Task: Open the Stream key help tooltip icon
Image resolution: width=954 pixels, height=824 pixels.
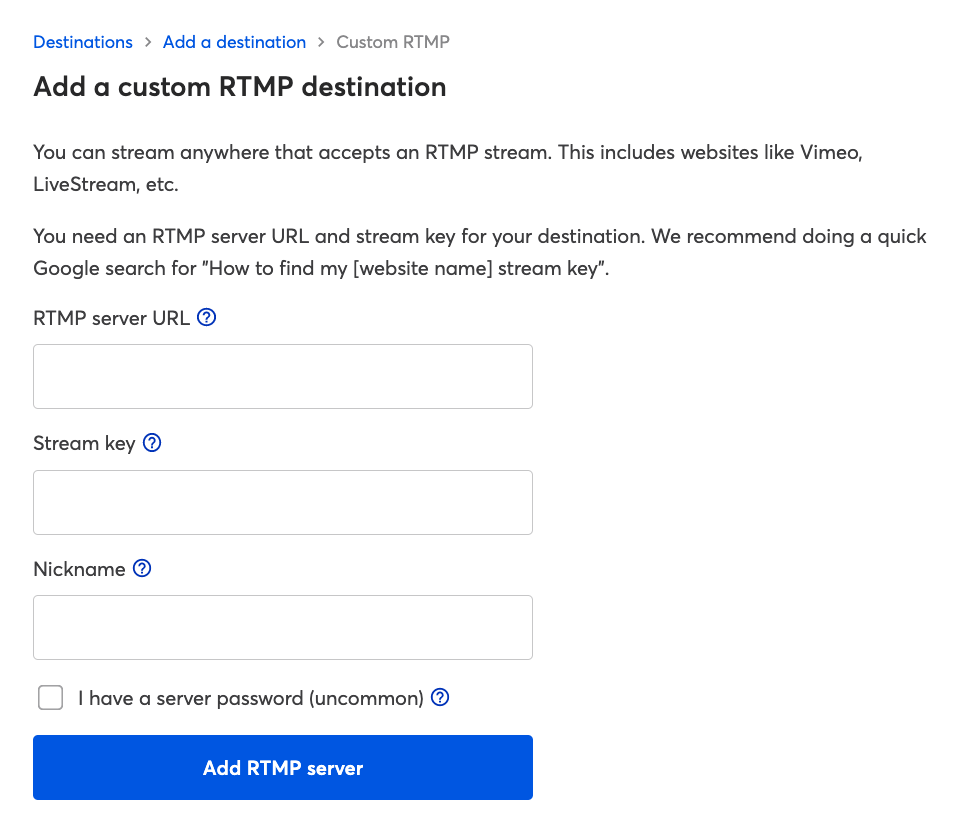Action: coord(152,443)
